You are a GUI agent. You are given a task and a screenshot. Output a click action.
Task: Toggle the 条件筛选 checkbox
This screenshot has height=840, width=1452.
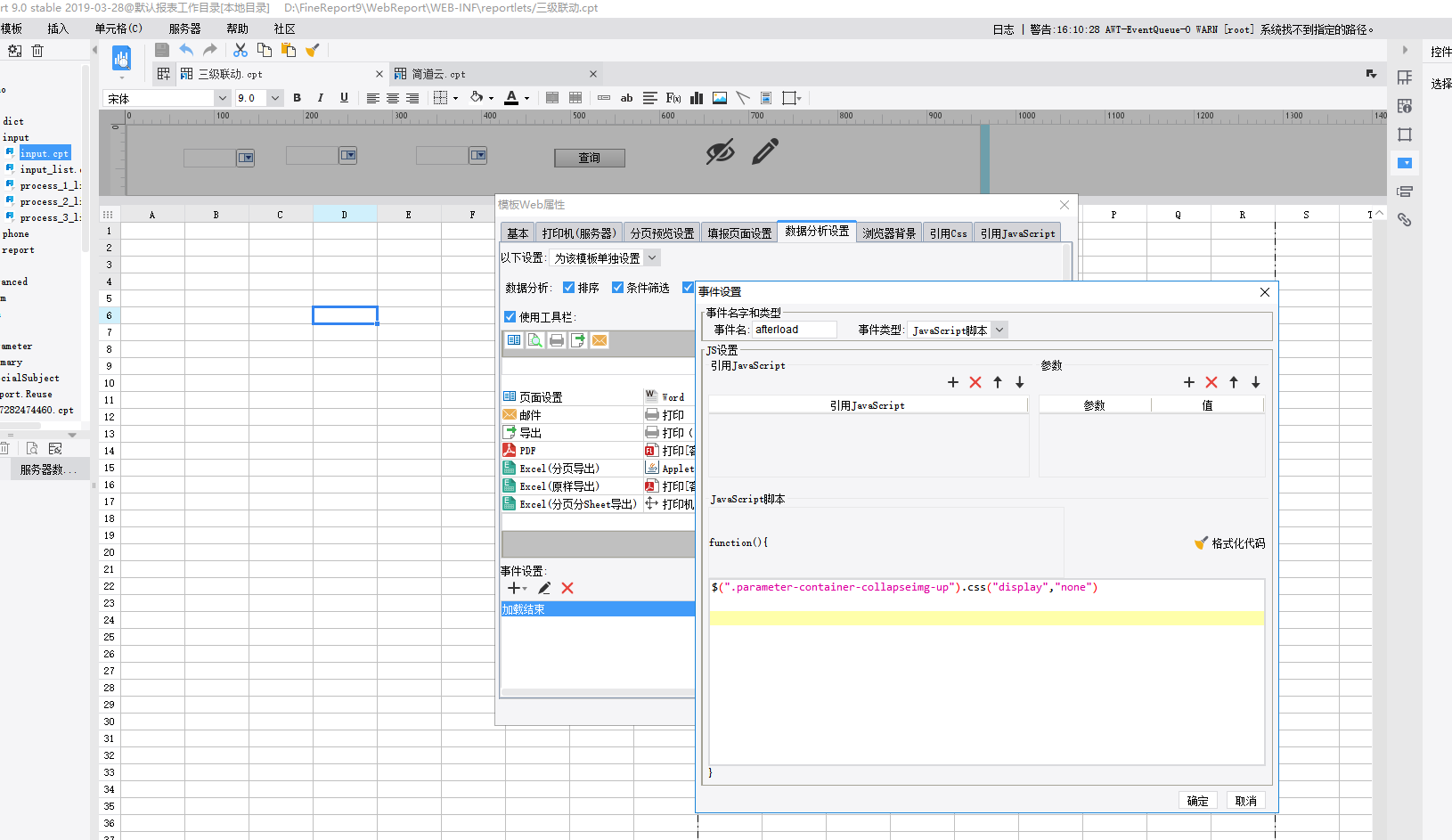(617, 288)
